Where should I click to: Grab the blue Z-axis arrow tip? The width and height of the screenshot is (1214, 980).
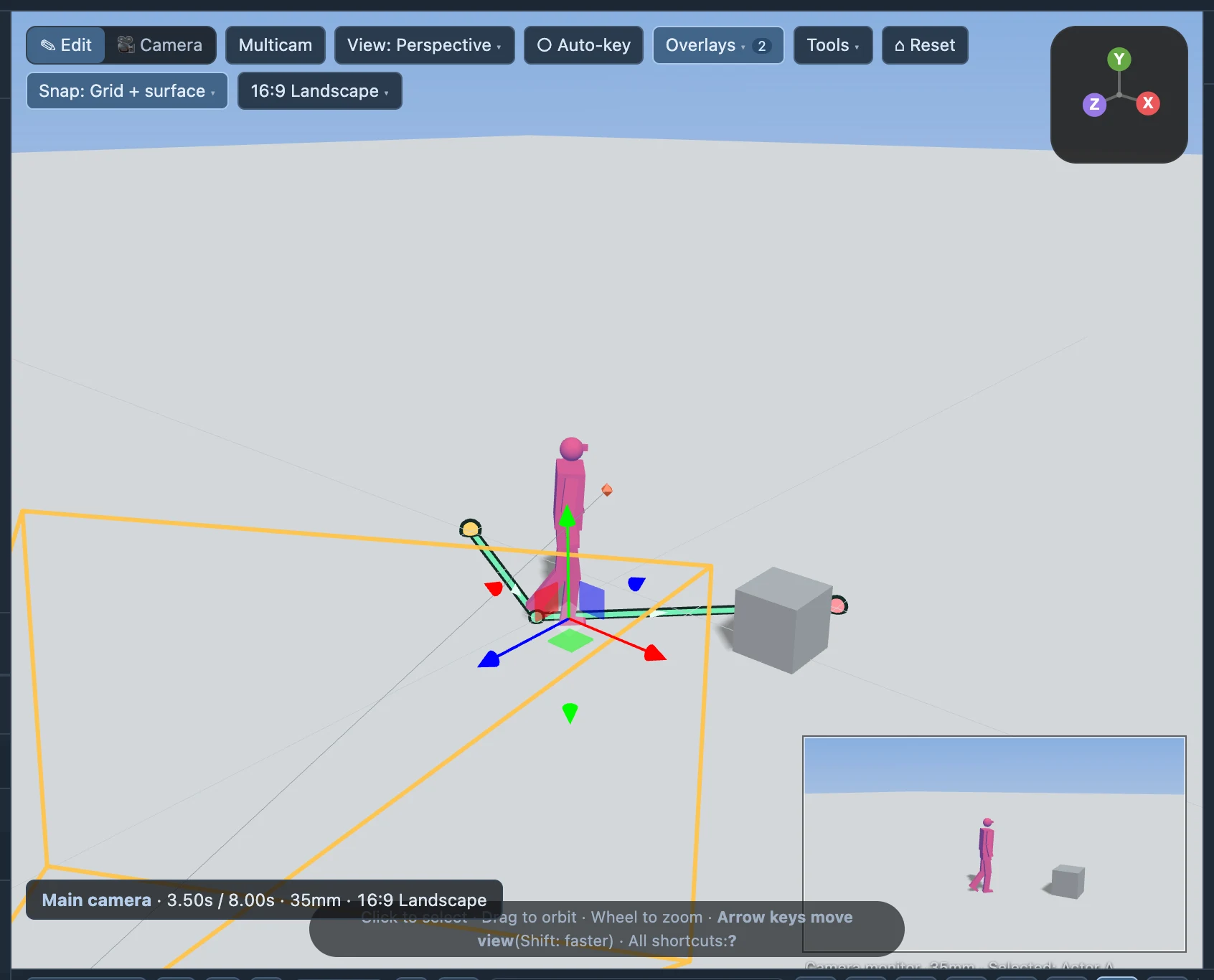tap(489, 659)
